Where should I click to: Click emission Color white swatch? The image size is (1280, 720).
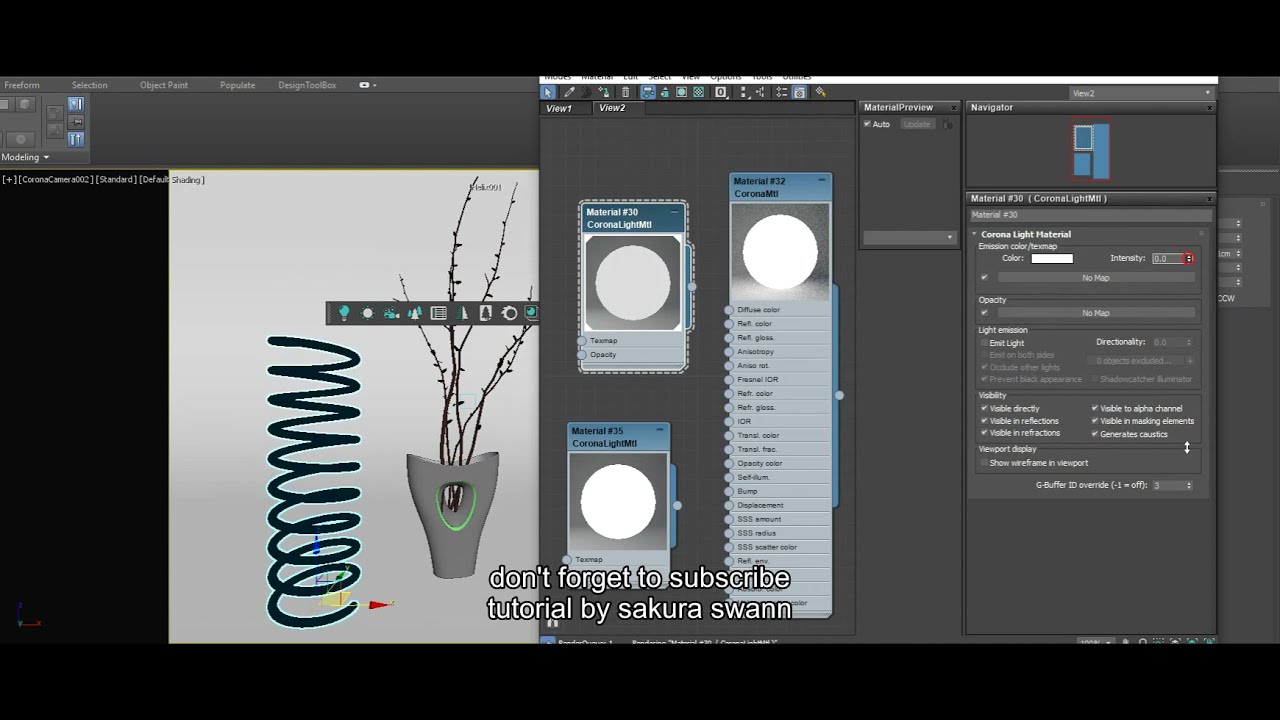click(x=1052, y=258)
